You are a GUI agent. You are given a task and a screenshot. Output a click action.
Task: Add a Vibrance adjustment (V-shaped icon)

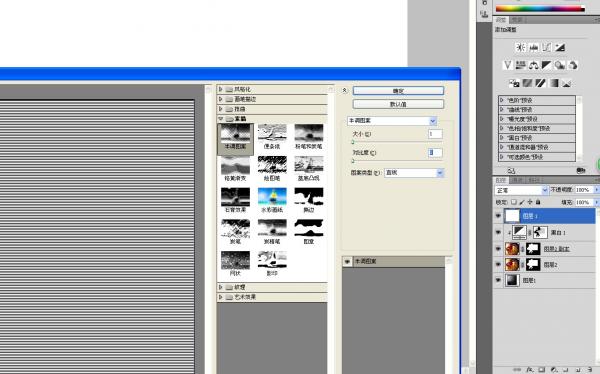coord(507,65)
